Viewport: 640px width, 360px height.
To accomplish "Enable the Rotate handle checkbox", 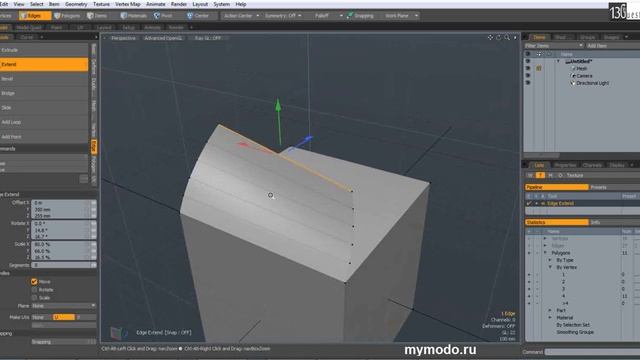I will pyautogui.click(x=34, y=290).
